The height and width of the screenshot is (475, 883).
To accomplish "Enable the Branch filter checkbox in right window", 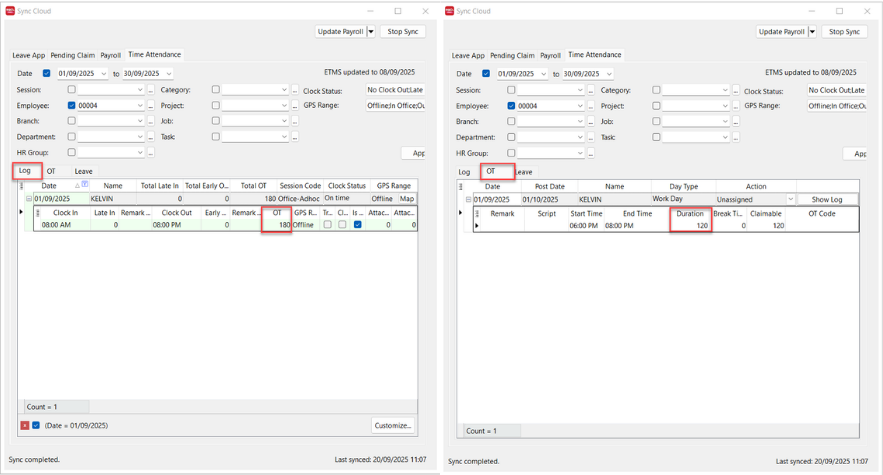I will (x=511, y=121).
